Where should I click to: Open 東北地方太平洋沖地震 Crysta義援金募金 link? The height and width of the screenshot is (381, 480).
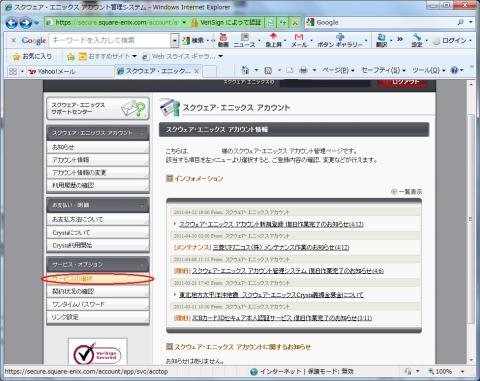[x=271, y=295]
